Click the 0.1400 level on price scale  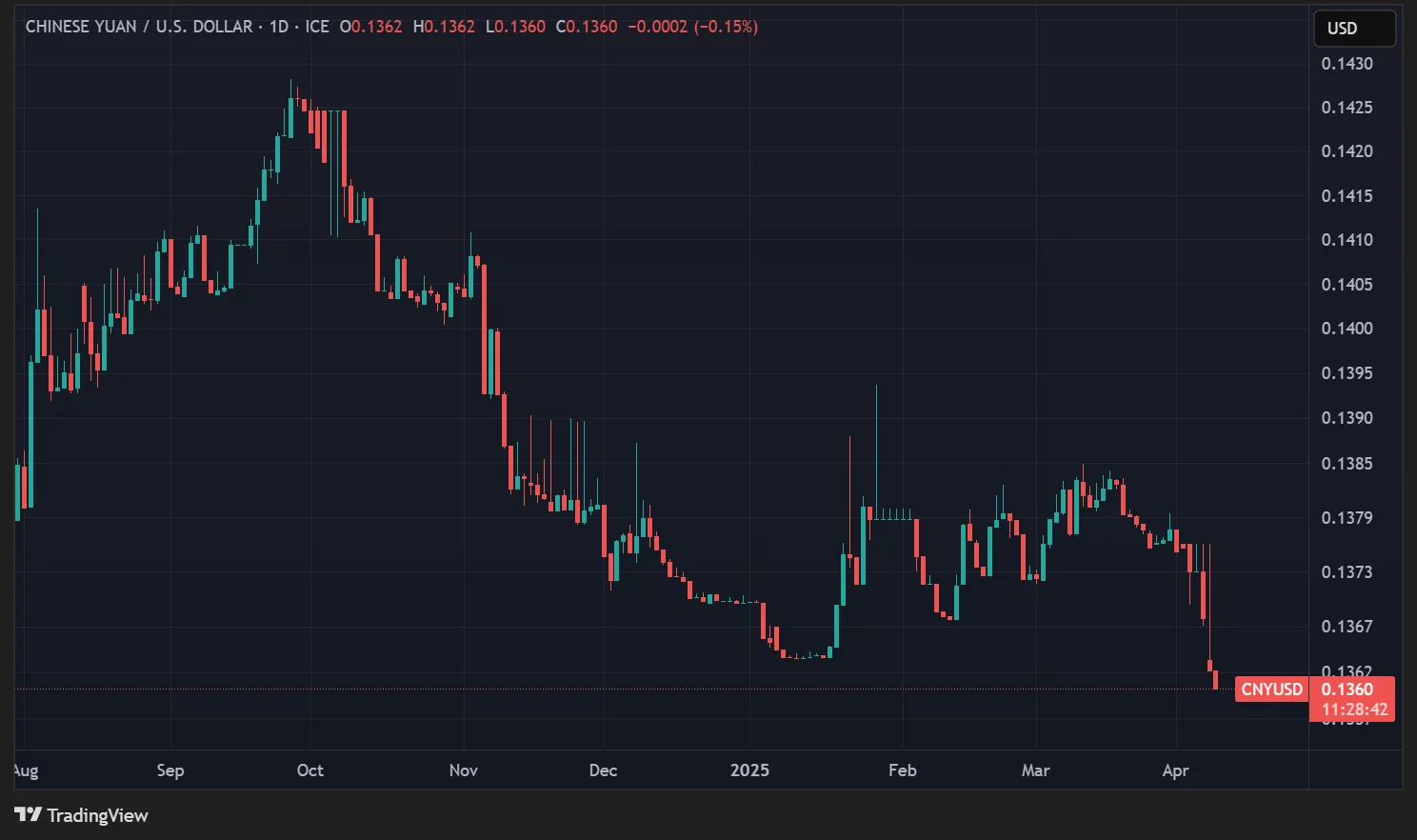(x=1347, y=329)
